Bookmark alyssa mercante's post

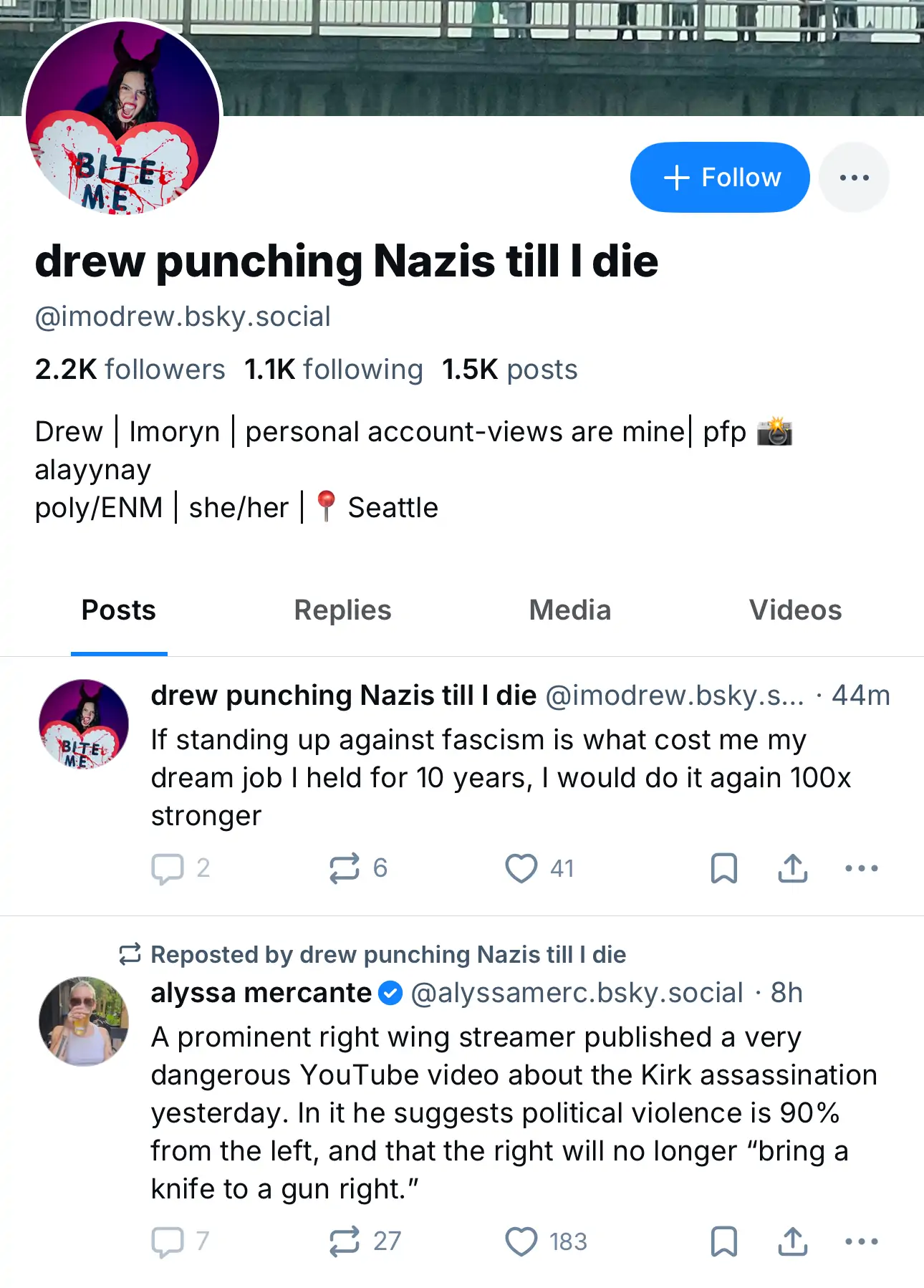click(723, 1241)
